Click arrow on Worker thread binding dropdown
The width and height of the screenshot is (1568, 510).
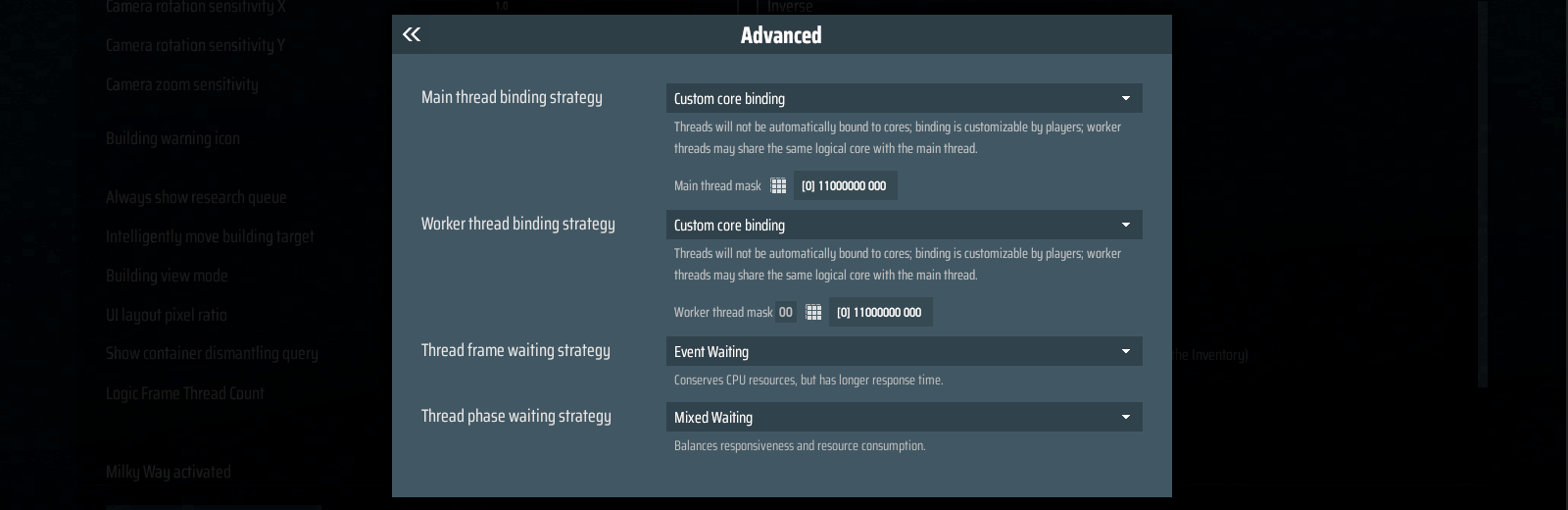tap(1126, 225)
